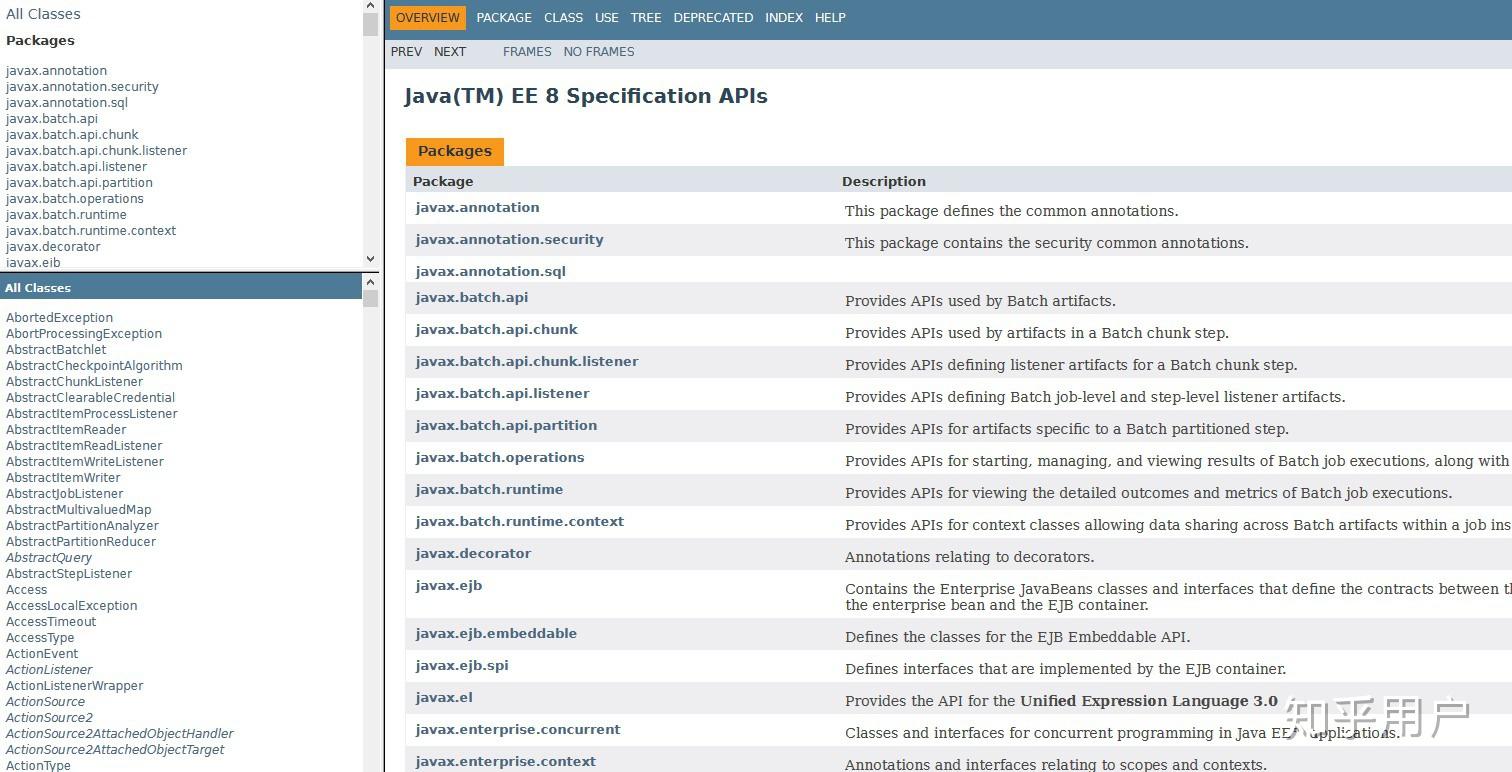Open the AccessTimeout class entry
The height and width of the screenshot is (772, 1512).
[x=51, y=622]
